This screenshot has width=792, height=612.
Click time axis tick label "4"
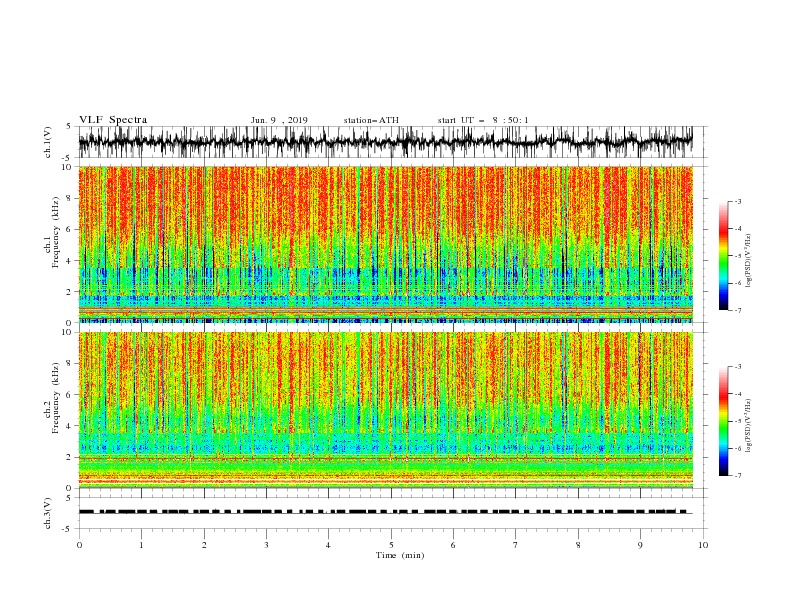tap(328, 545)
